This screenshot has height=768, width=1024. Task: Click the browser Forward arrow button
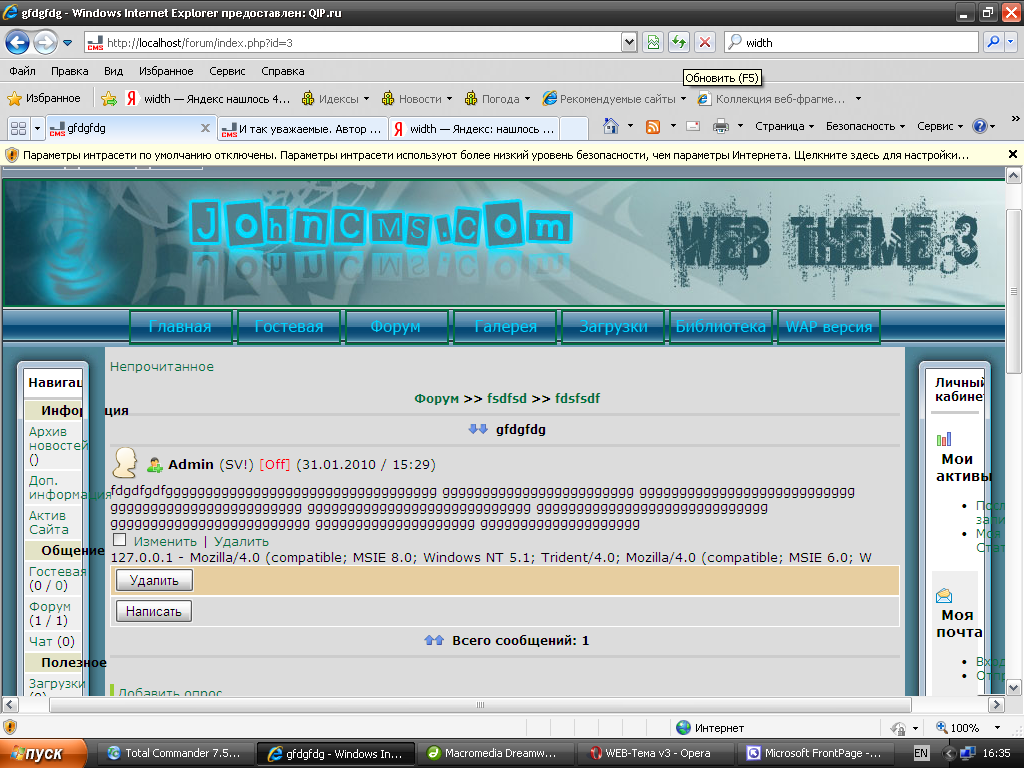point(45,43)
